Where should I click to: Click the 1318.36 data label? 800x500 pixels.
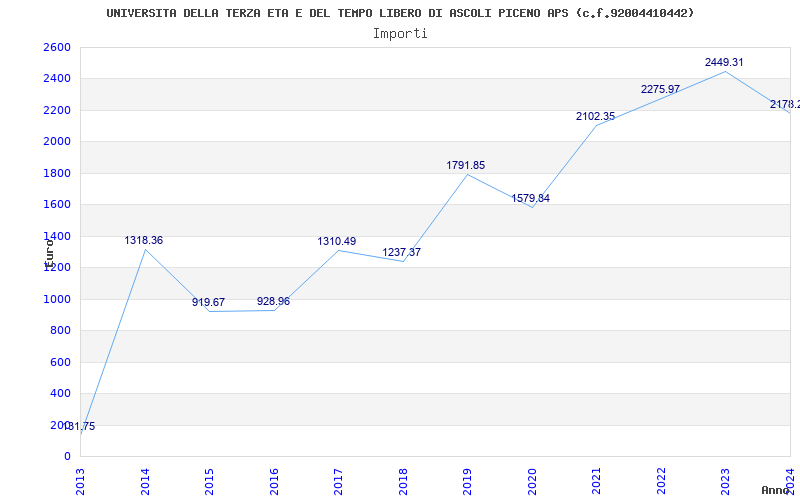pyautogui.click(x=143, y=240)
